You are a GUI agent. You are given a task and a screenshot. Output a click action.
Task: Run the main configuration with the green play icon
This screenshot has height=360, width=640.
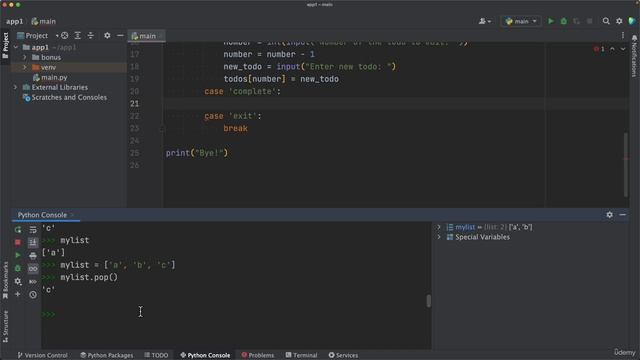click(x=551, y=21)
